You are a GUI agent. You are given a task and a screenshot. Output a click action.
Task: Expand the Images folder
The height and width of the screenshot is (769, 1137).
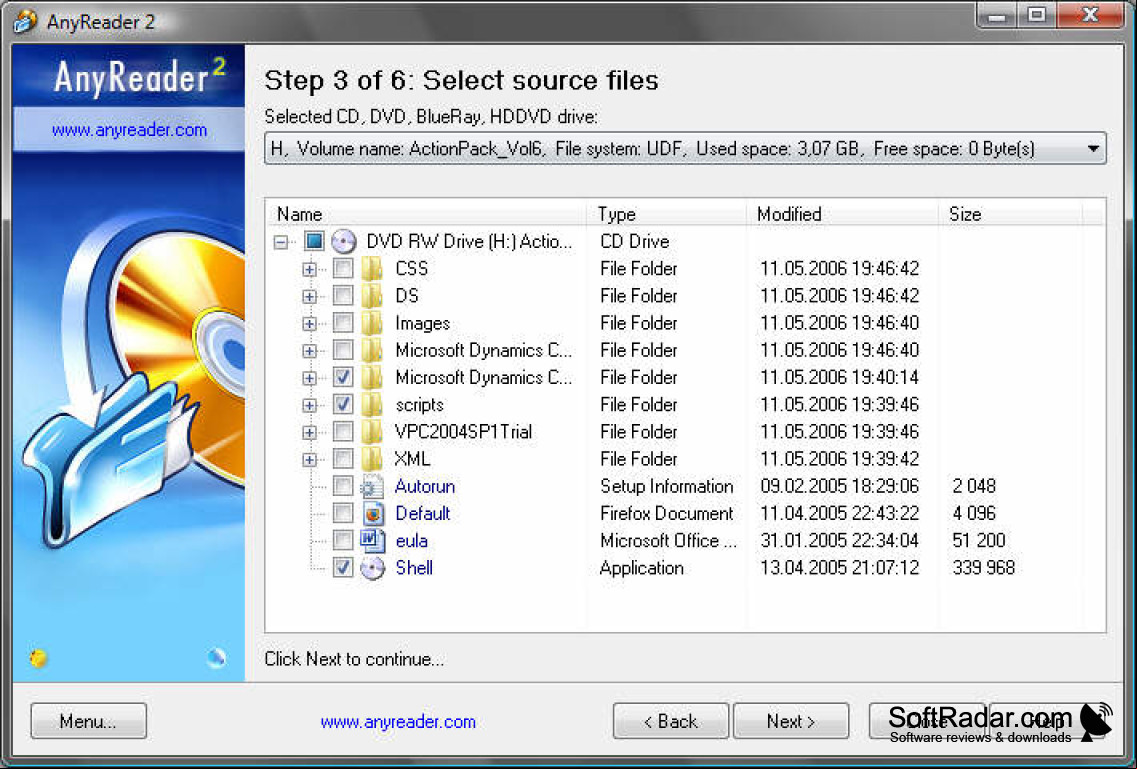tap(310, 324)
